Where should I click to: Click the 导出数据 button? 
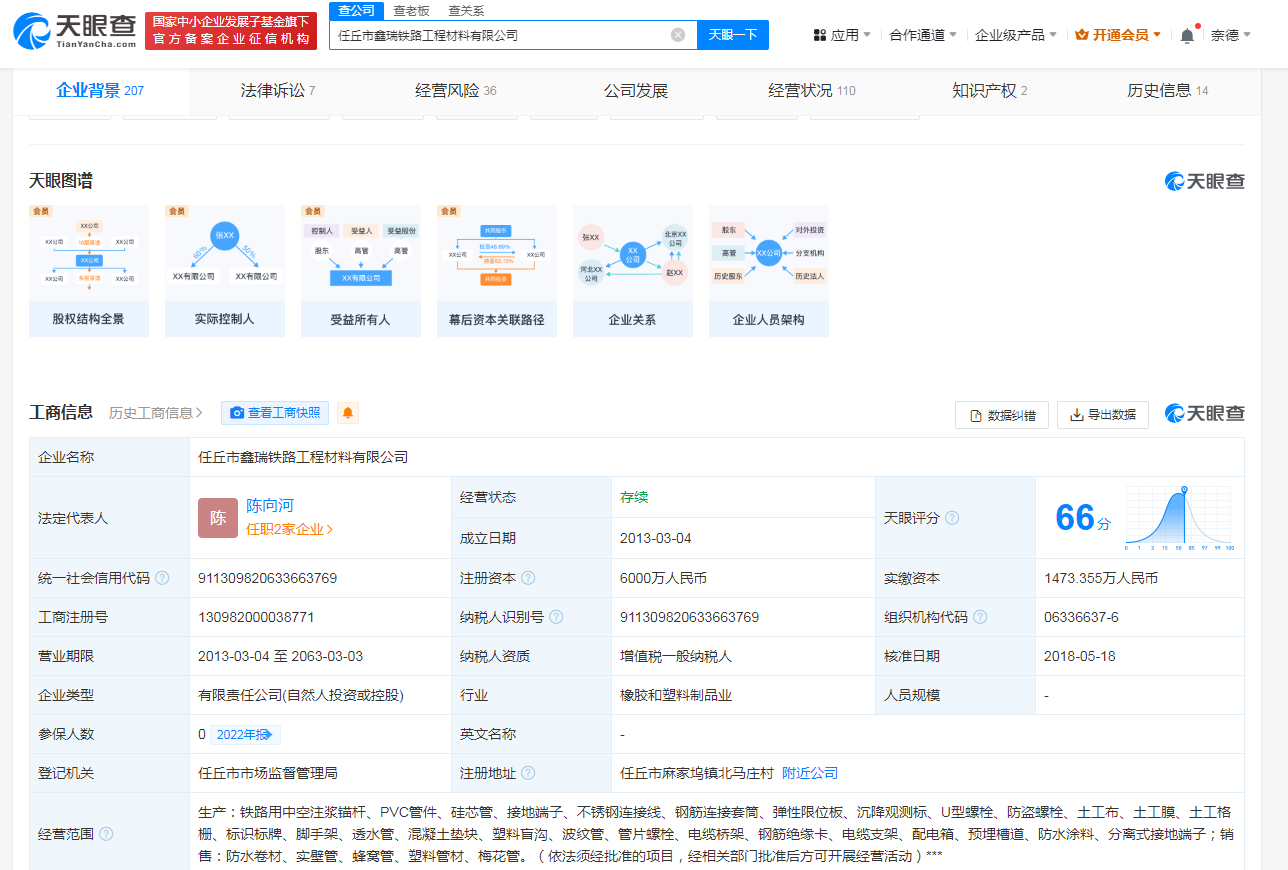(1103, 414)
